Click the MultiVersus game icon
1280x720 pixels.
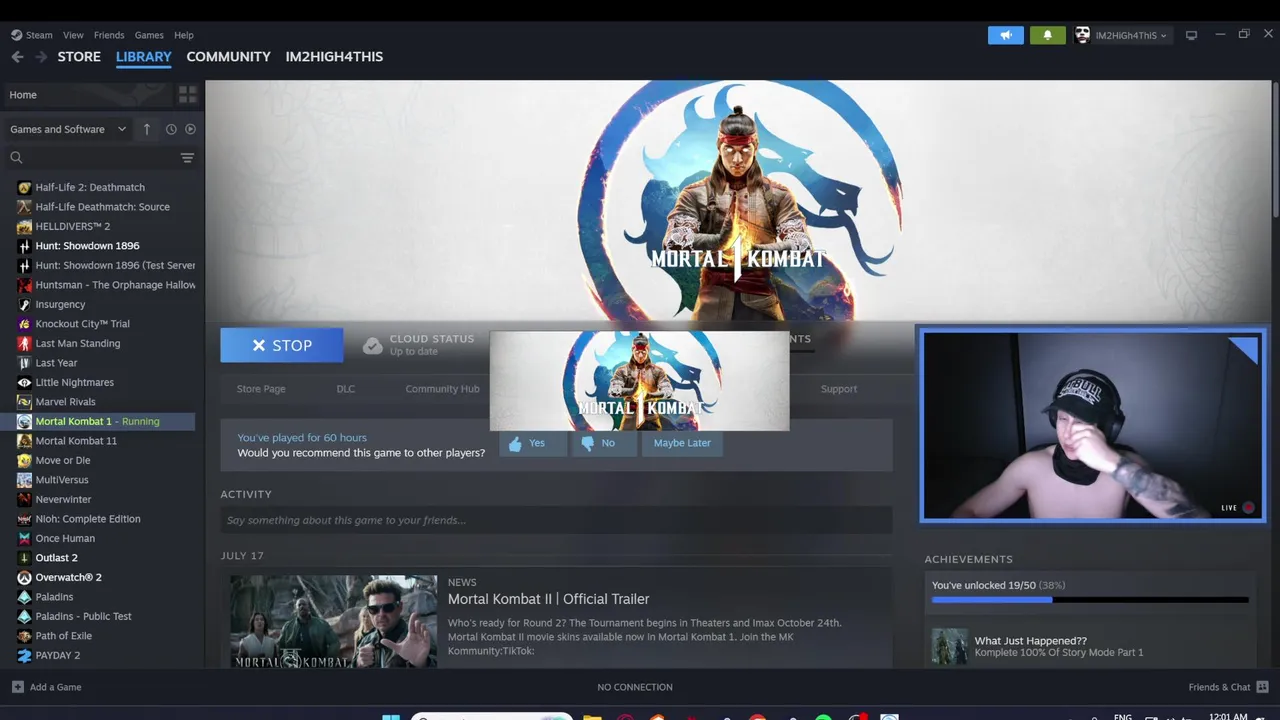coord(24,480)
